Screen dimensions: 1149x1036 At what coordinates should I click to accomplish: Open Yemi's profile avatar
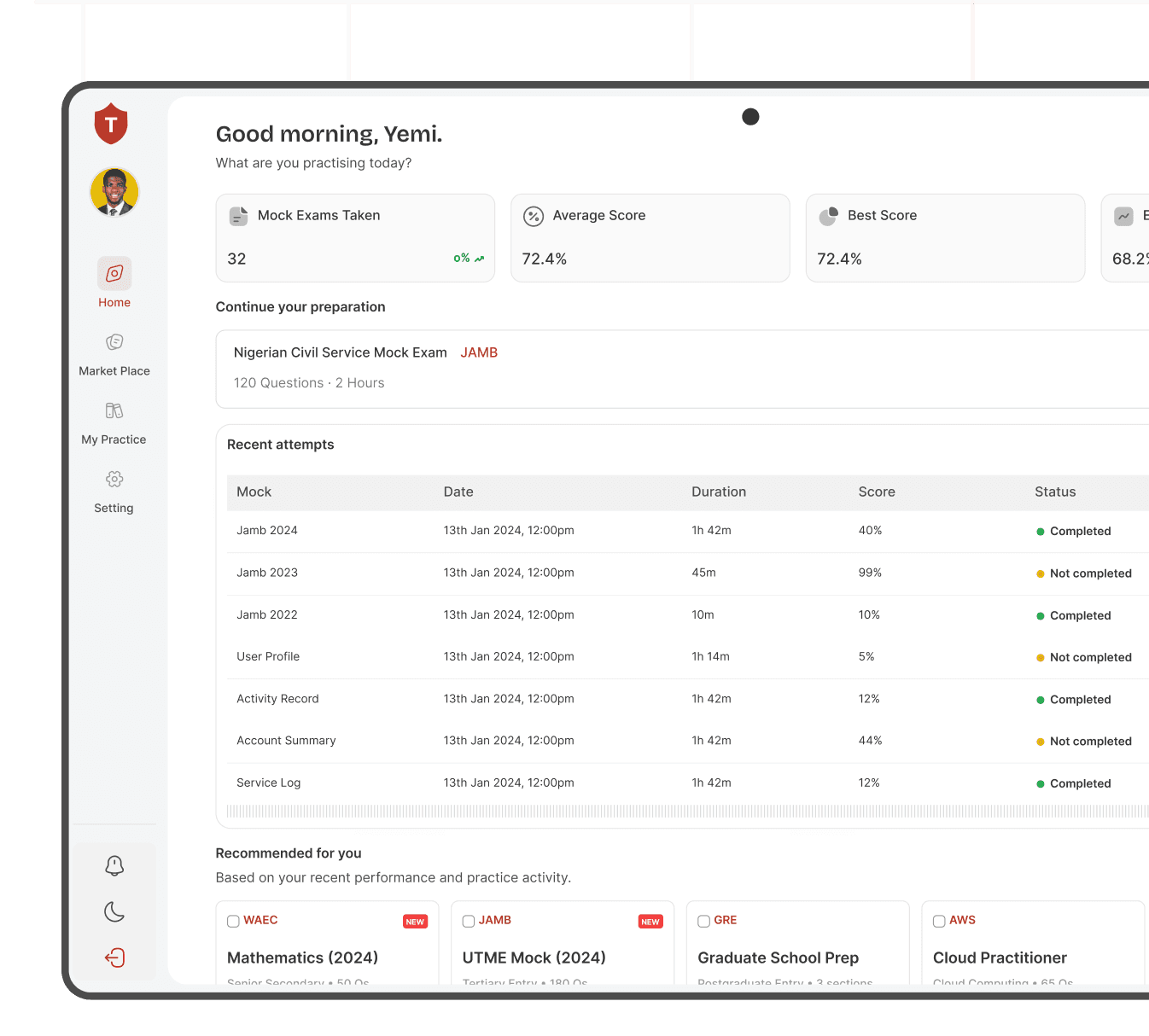pos(114,192)
